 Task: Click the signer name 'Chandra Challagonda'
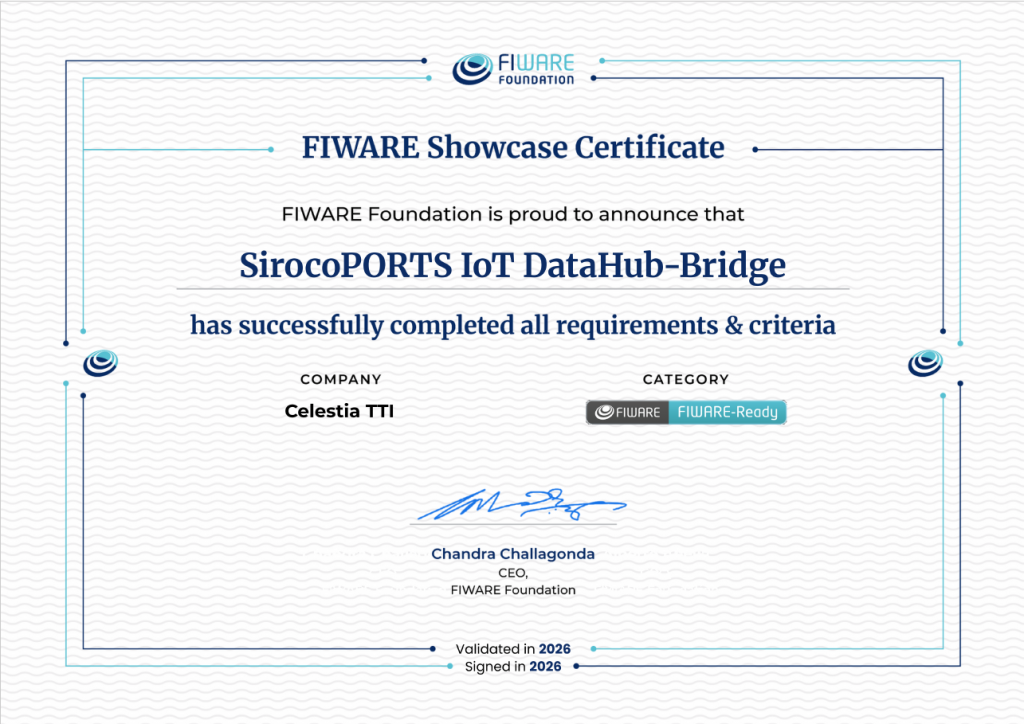(x=513, y=554)
